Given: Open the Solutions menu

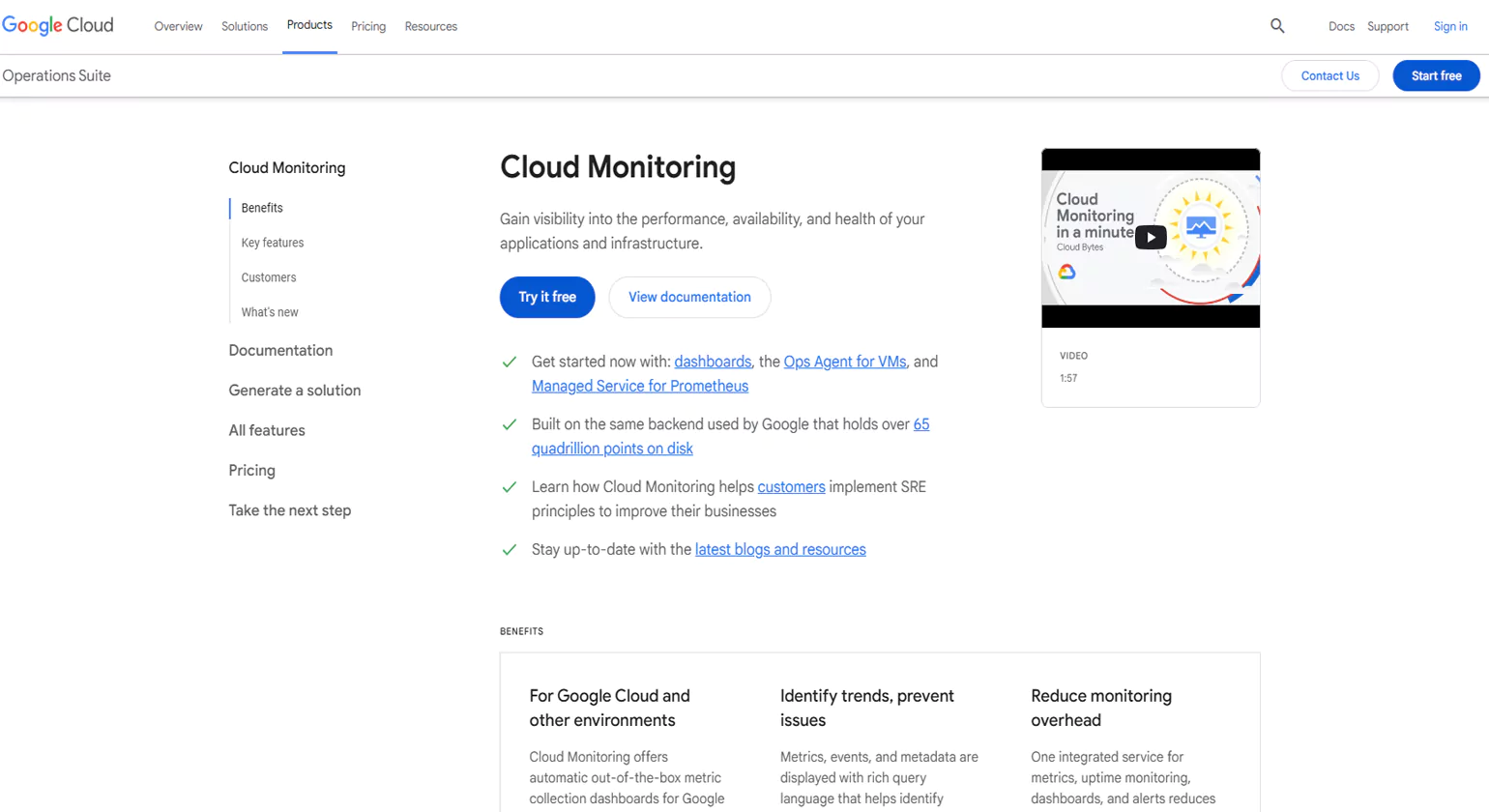Looking at the screenshot, I should point(244,26).
